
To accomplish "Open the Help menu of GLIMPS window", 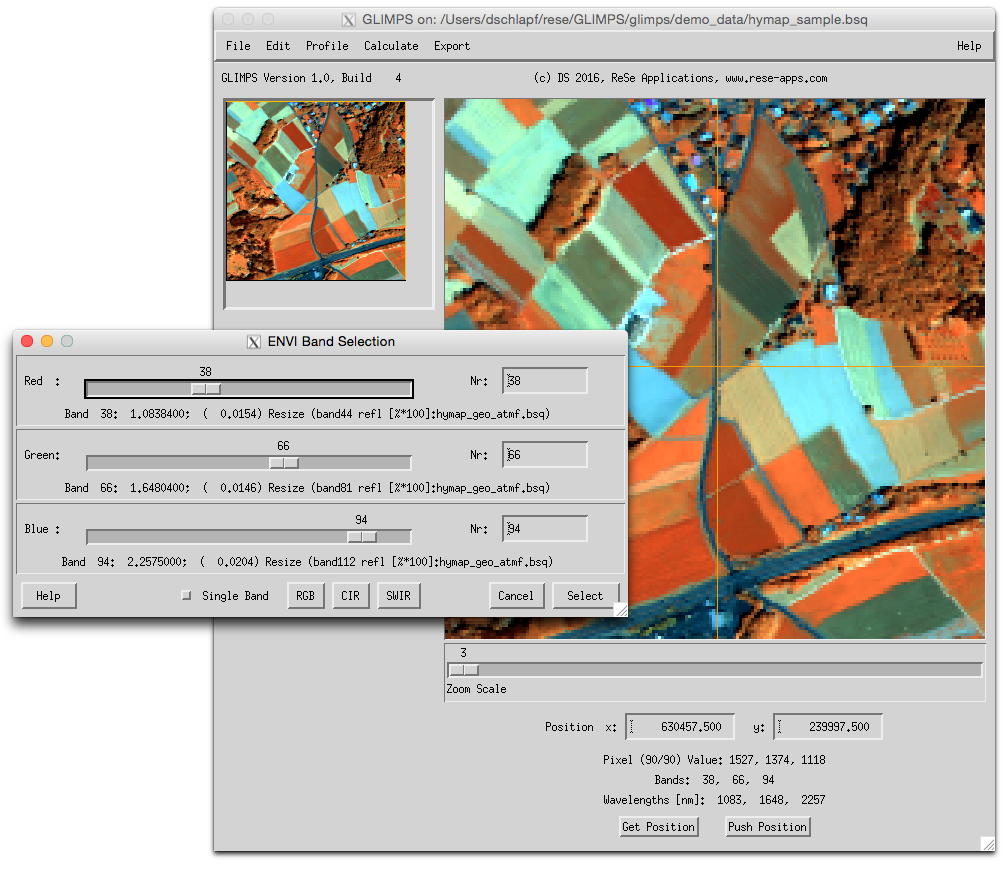I will pos(968,46).
